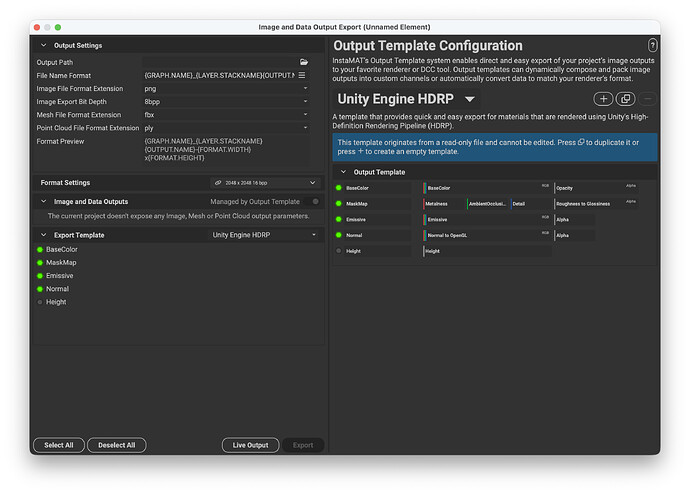Screen dimensions: 690x494
Task: Open the Output Path folder browser
Action: pos(304,62)
